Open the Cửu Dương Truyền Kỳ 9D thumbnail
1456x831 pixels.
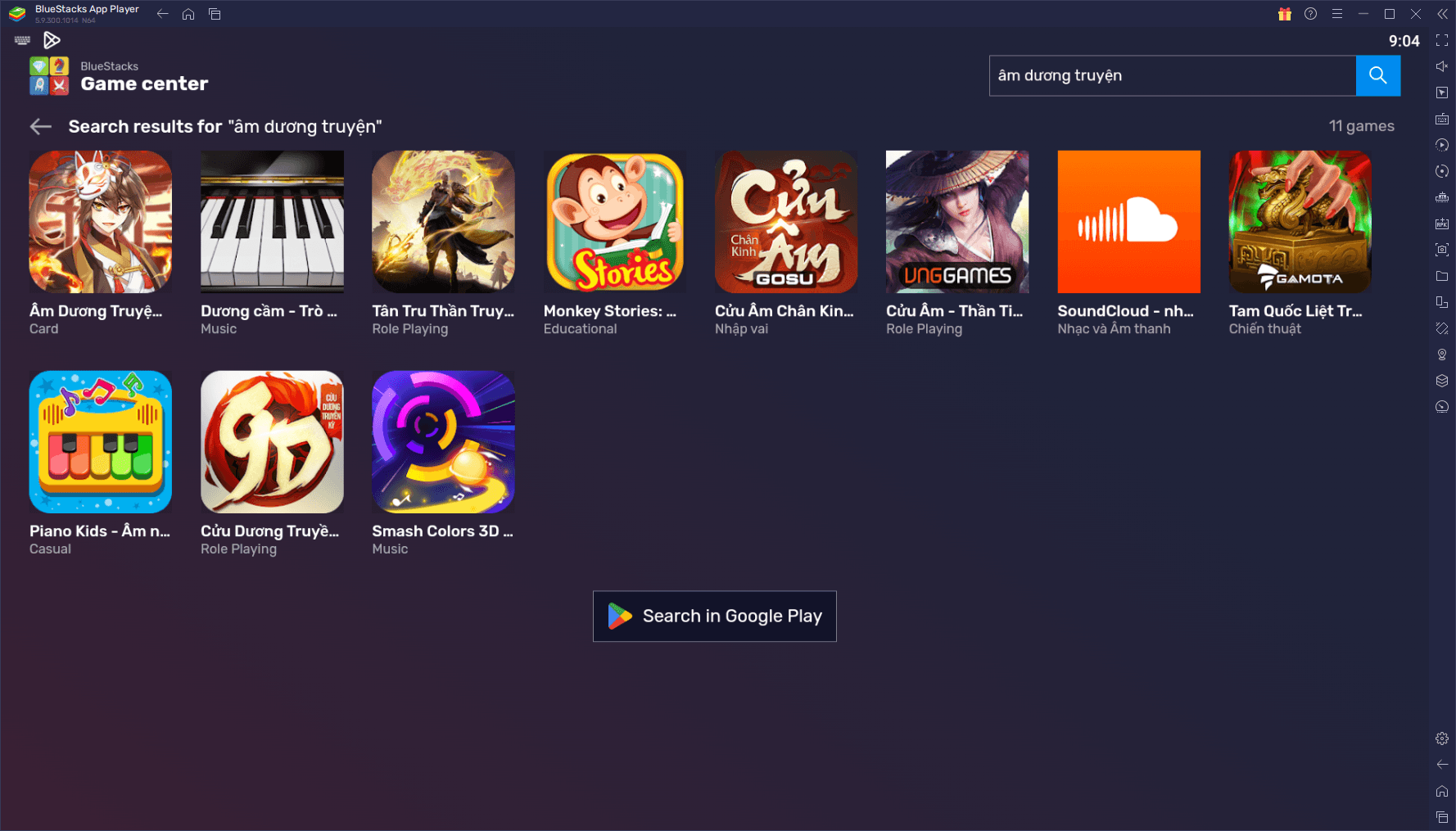coord(272,442)
